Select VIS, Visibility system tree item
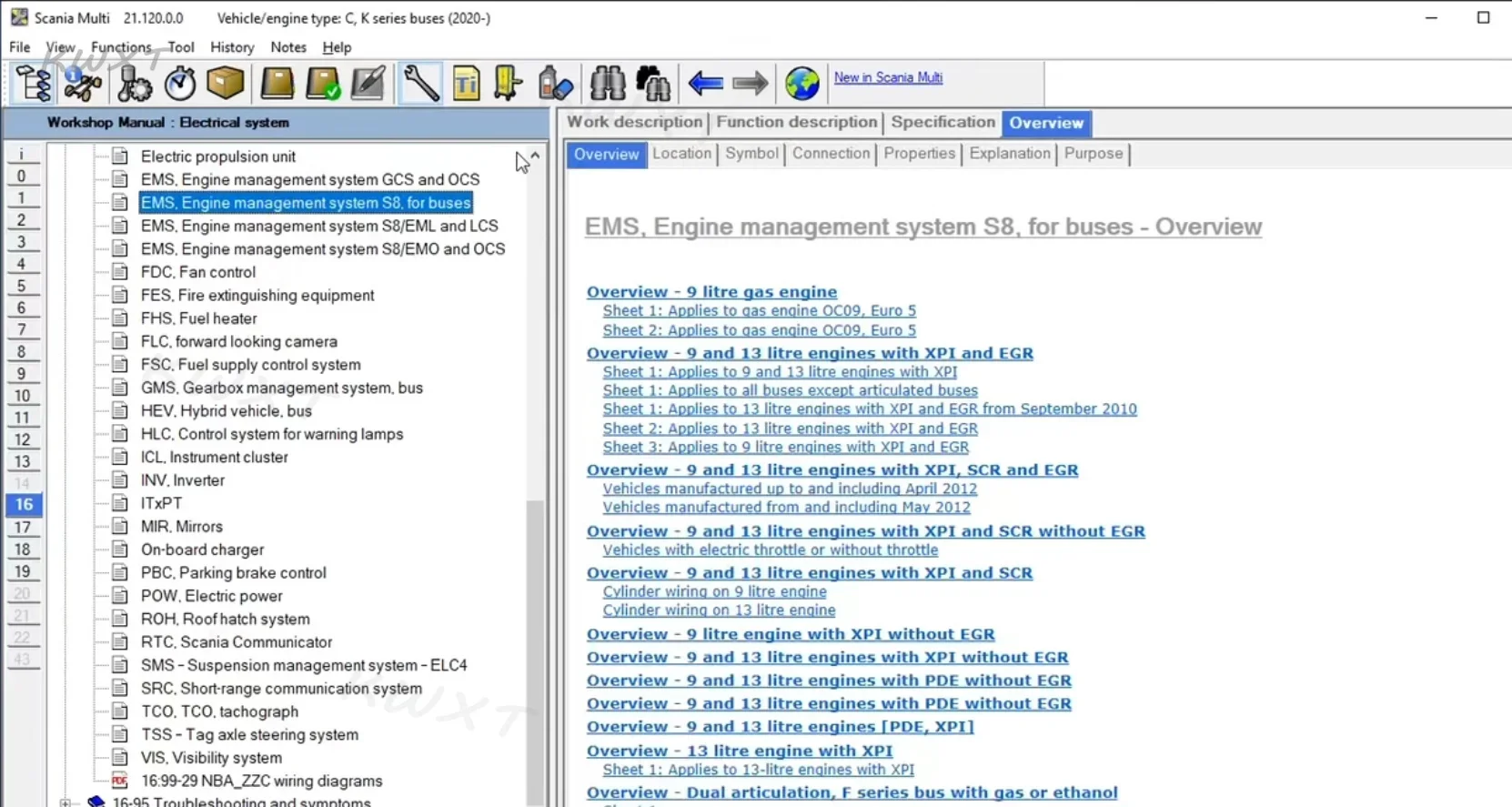Viewport: 1512px width, 807px height. click(x=211, y=758)
